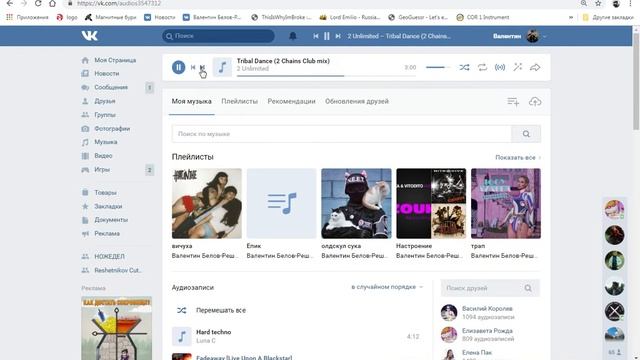Screen dimensions: 640x360
Task: Open the трап playlist cover
Action: [506, 203]
